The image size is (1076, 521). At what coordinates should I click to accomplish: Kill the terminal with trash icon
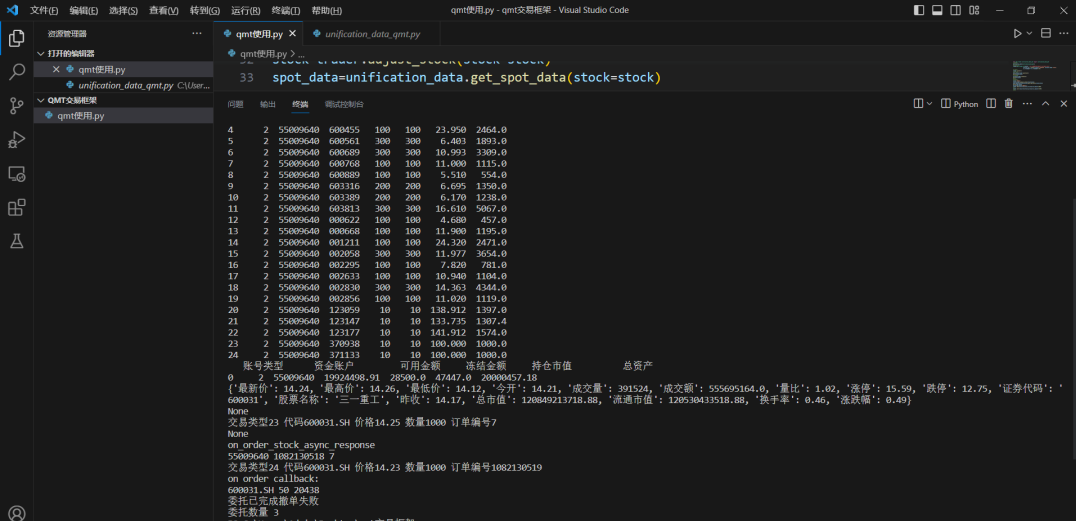pyautogui.click(x=1009, y=104)
